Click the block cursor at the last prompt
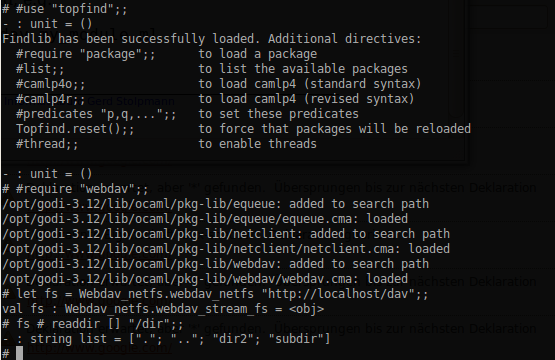Viewport: 555px width, 360px height. coord(19,353)
